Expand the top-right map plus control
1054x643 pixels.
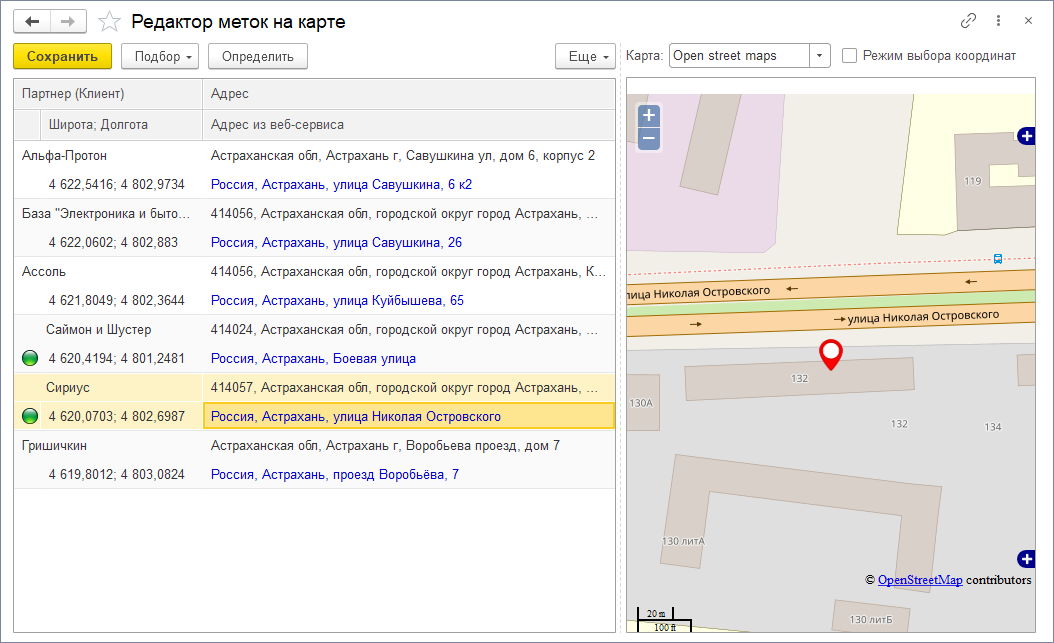coord(1026,136)
